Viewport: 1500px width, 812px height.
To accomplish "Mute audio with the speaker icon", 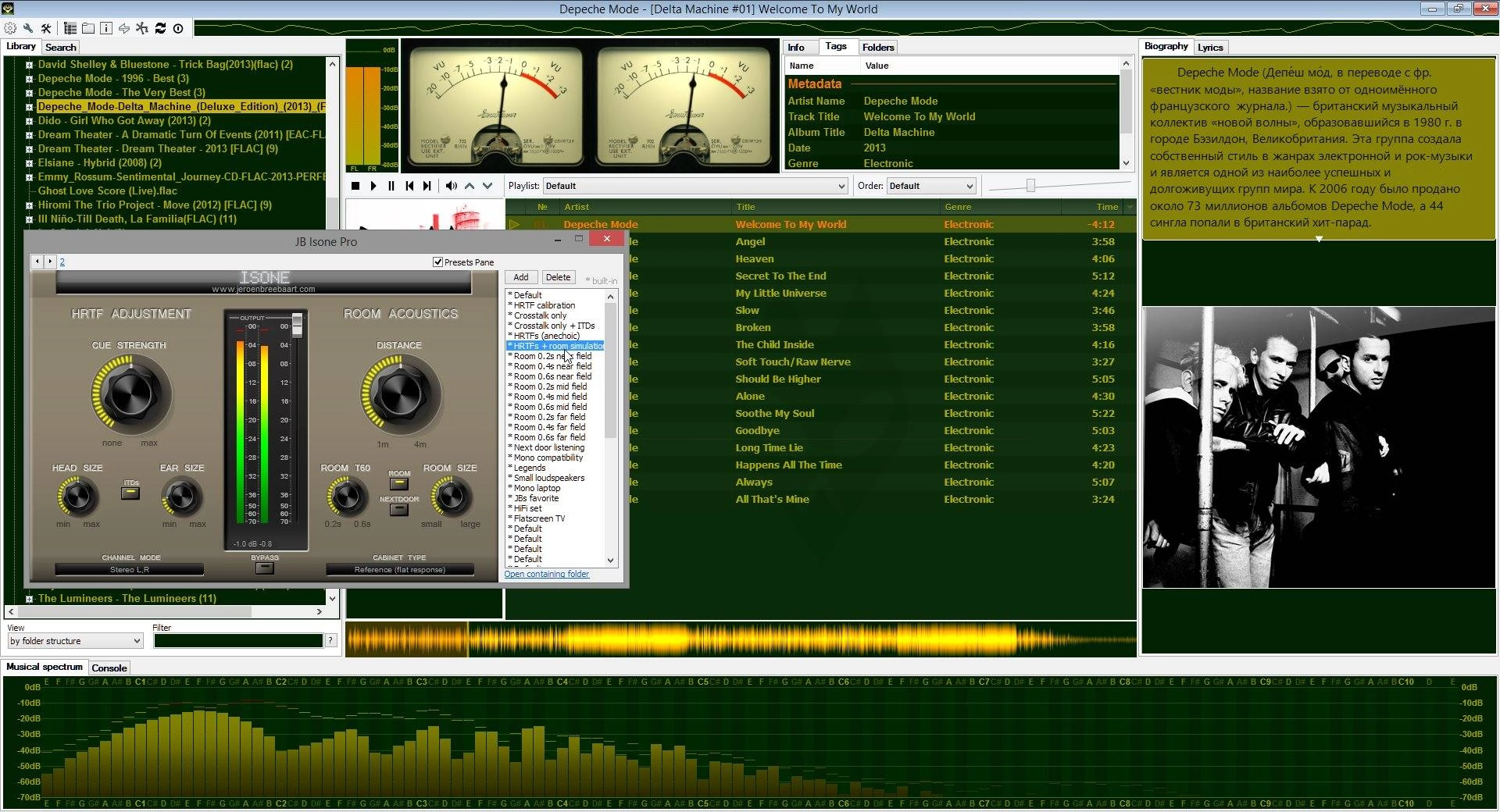I will tap(452, 186).
